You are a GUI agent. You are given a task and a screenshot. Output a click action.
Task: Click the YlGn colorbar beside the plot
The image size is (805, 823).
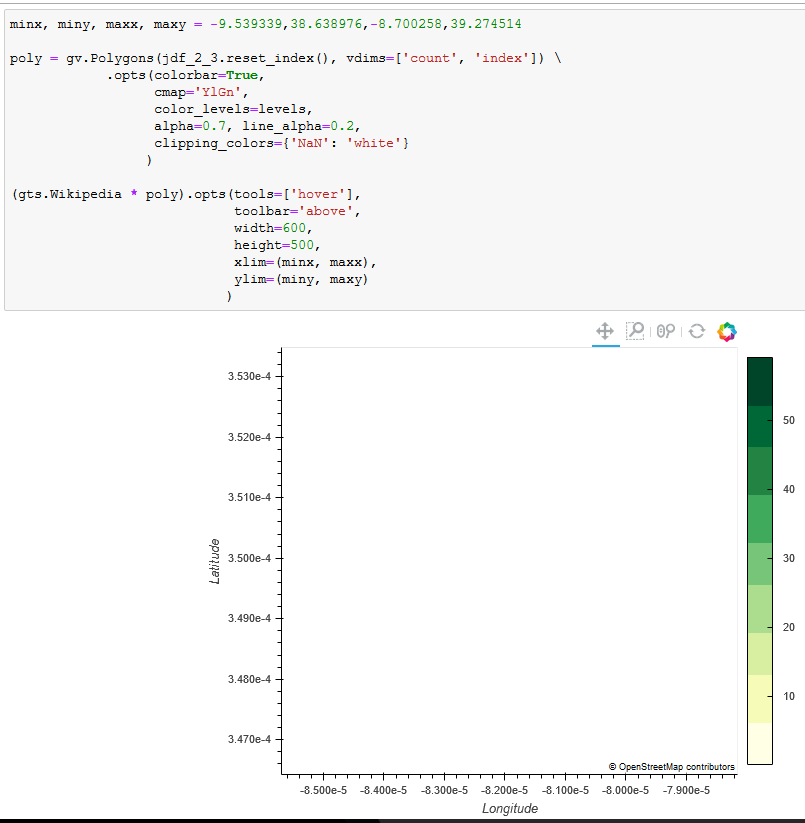coord(759,555)
